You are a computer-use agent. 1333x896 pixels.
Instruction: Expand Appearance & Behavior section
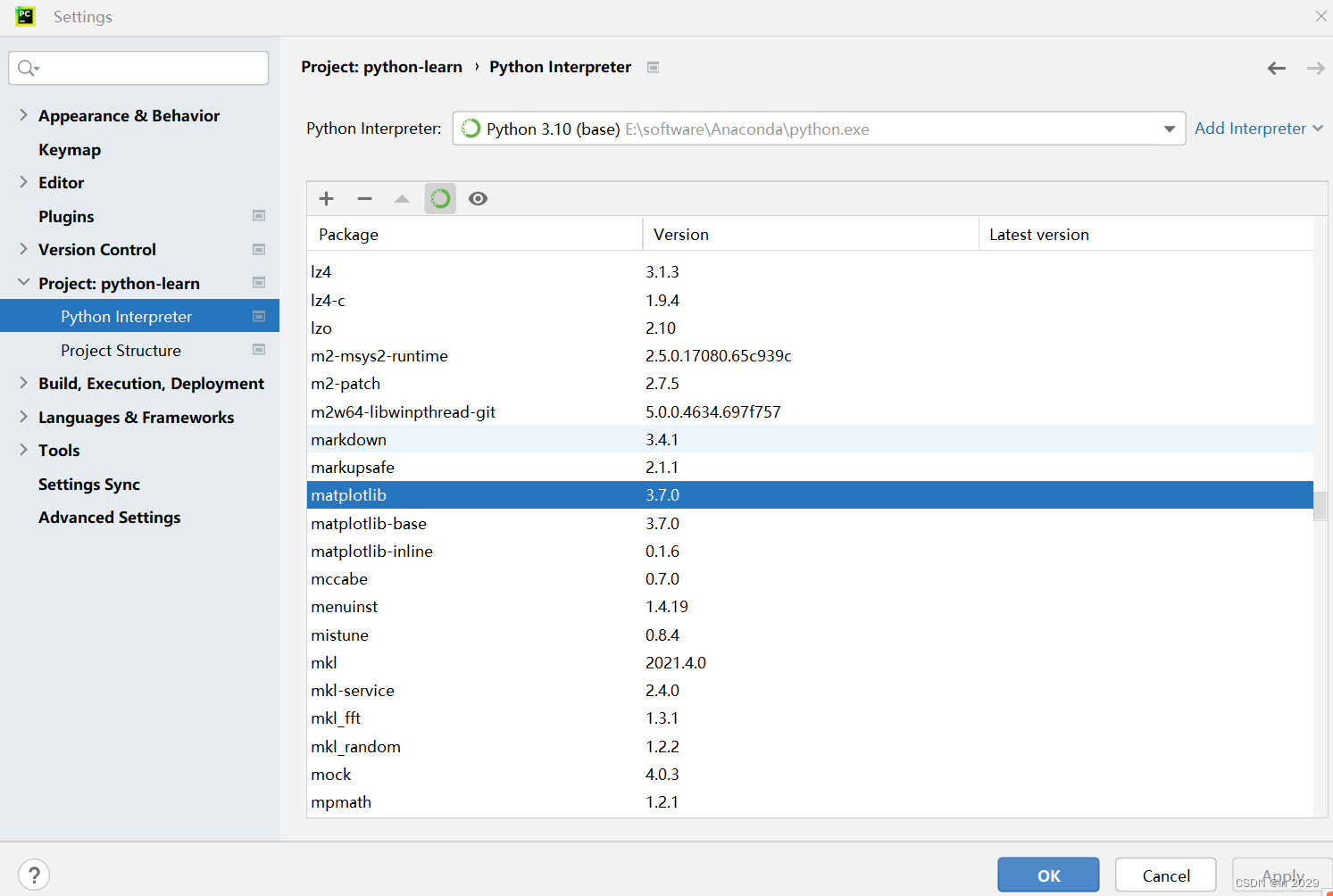[x=23, y=114]
